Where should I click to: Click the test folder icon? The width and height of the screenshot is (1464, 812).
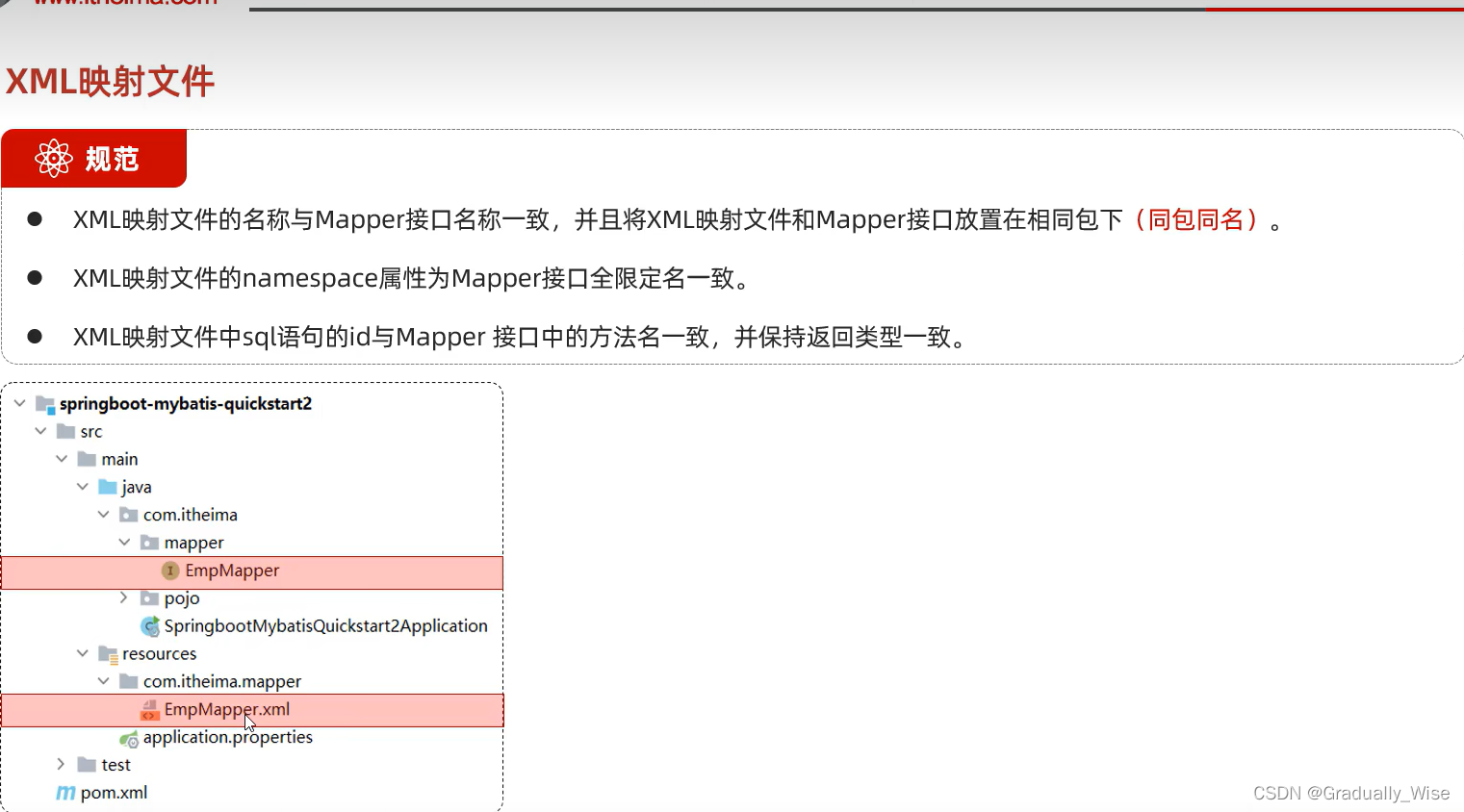(87, 765)
